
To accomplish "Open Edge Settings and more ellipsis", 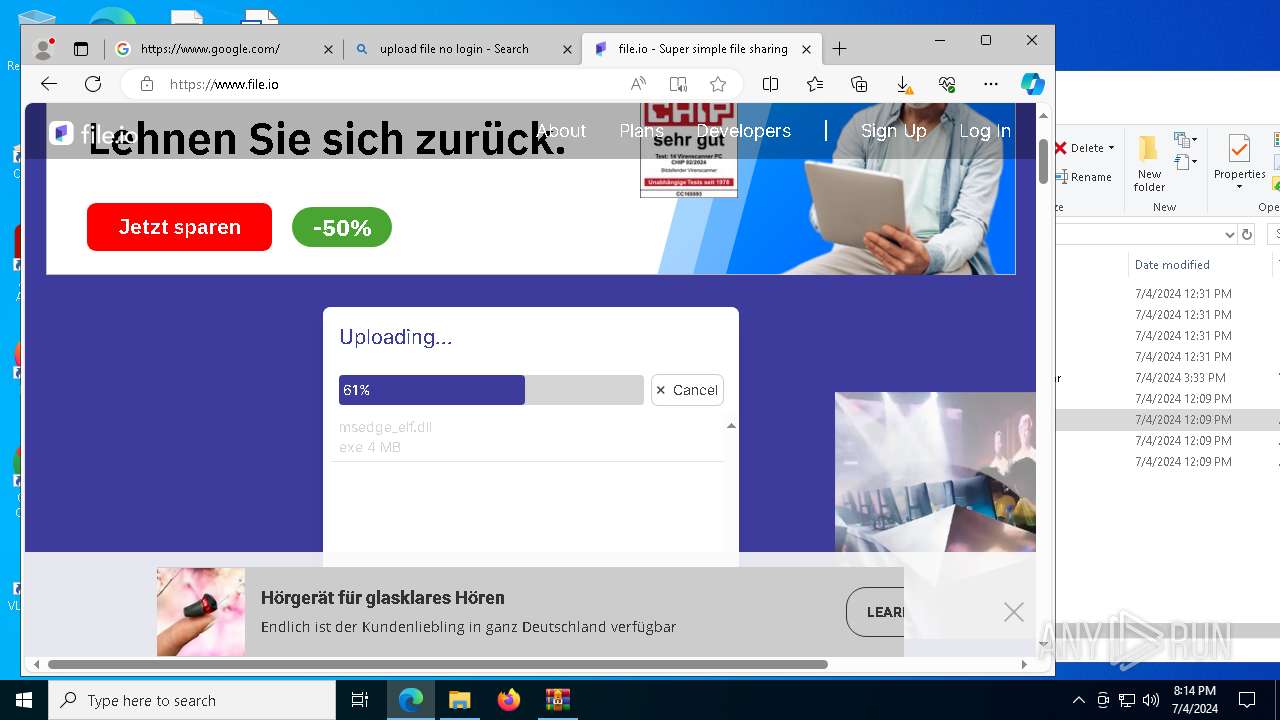I will 991,84.
